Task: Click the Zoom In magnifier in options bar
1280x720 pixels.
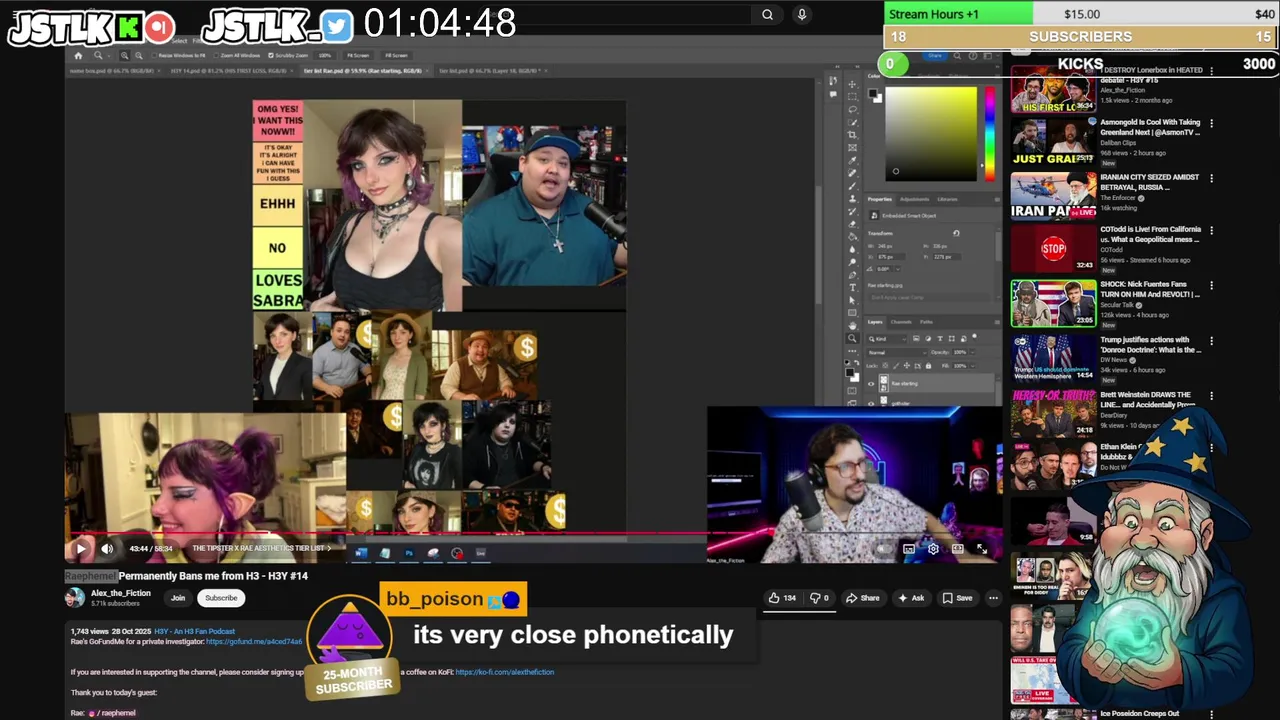Action: [x=124, y=56]
